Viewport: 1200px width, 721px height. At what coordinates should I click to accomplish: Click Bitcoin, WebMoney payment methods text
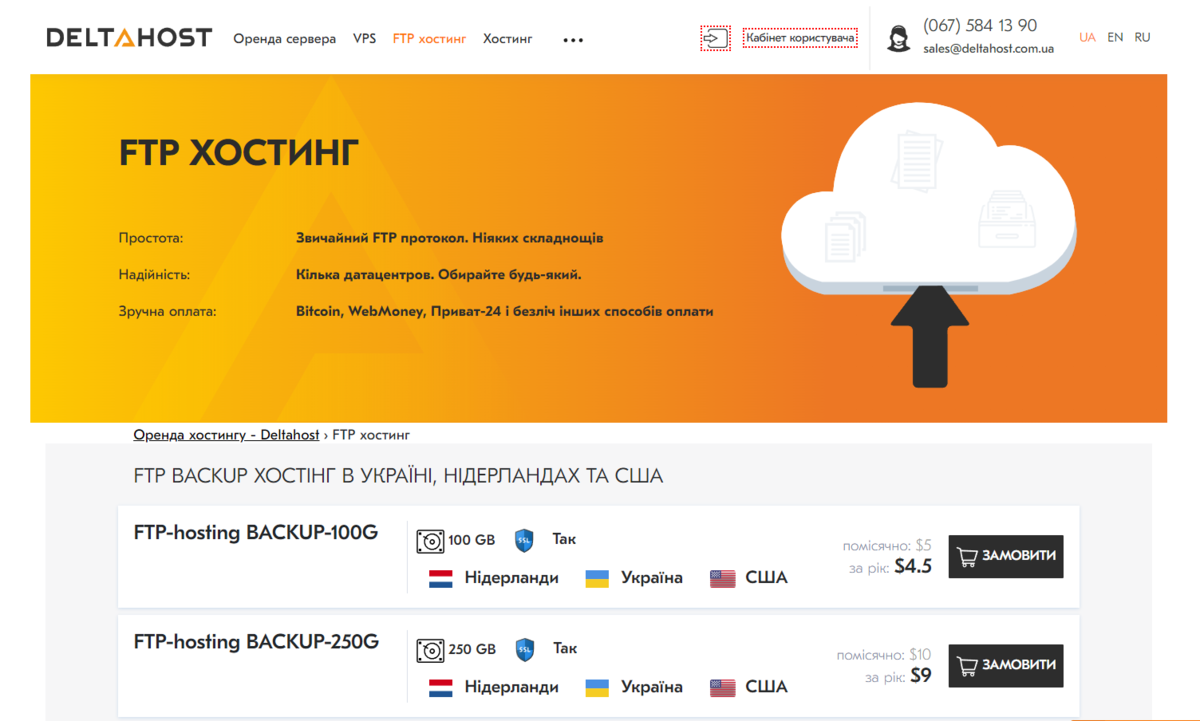(505, 311)
